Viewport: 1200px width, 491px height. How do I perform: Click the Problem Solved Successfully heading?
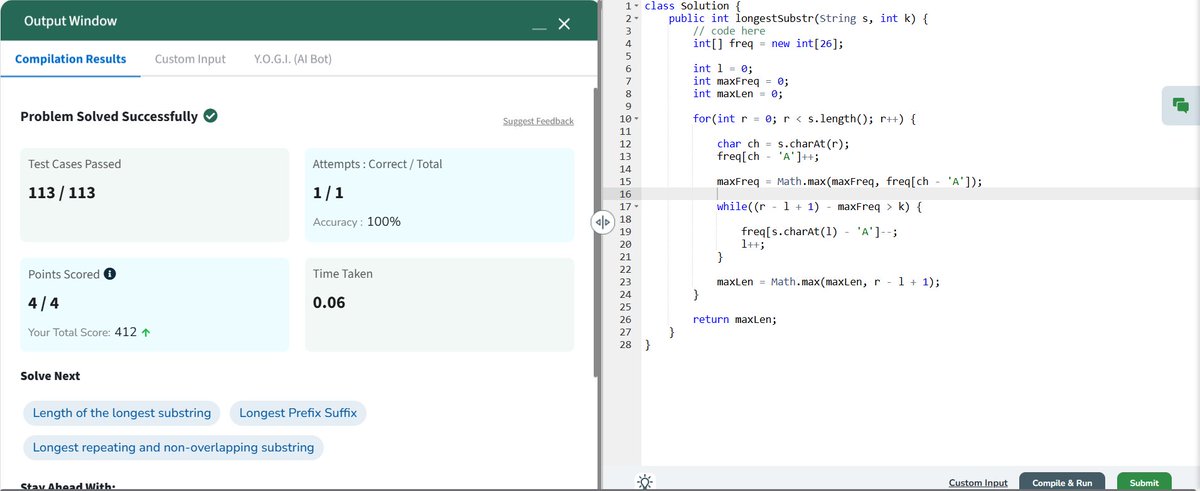[109, 116]
